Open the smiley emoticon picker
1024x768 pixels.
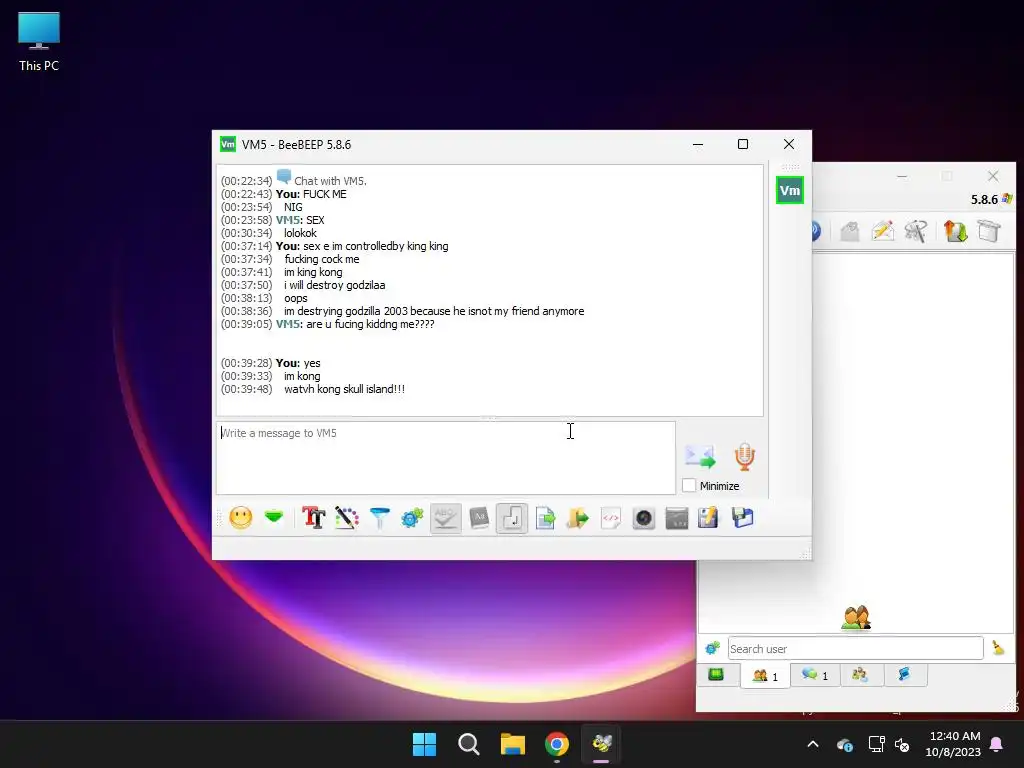point(240,519)
